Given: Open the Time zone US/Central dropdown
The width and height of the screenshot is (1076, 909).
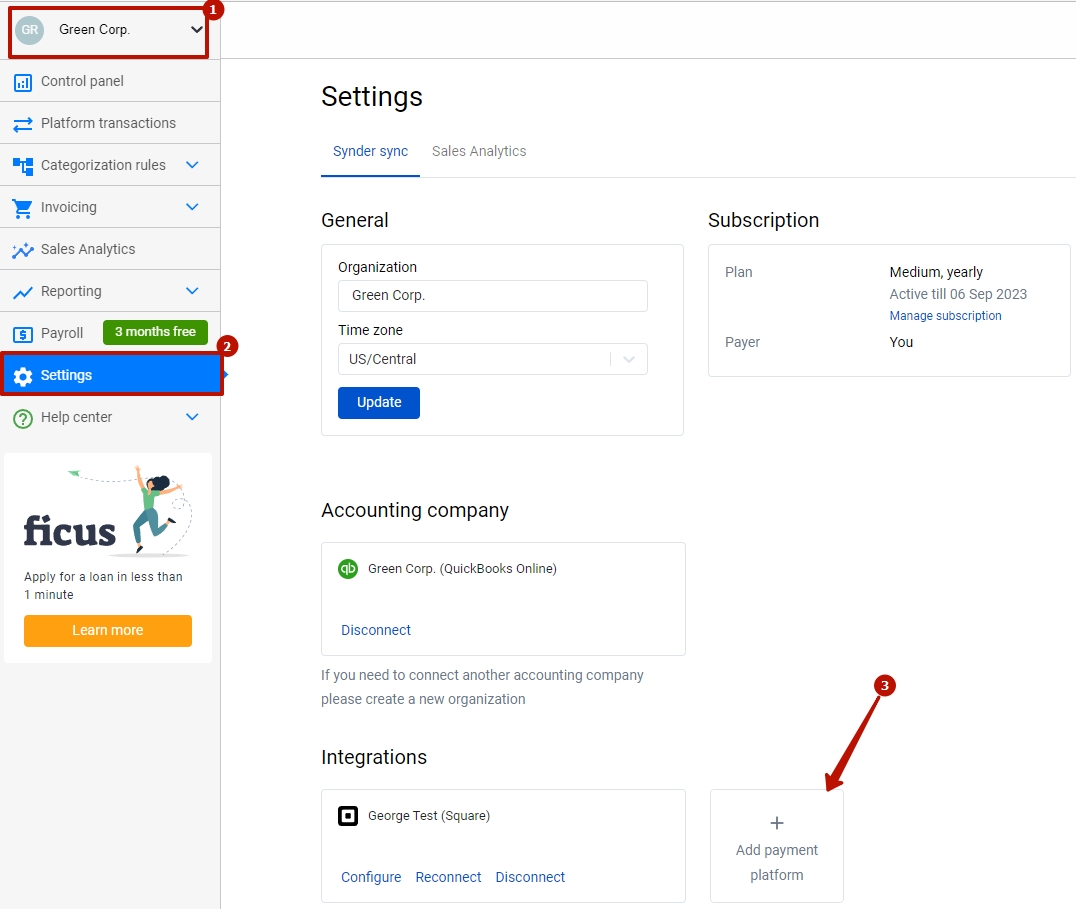Looking at the screenshot, I should (x=493, y=359).
